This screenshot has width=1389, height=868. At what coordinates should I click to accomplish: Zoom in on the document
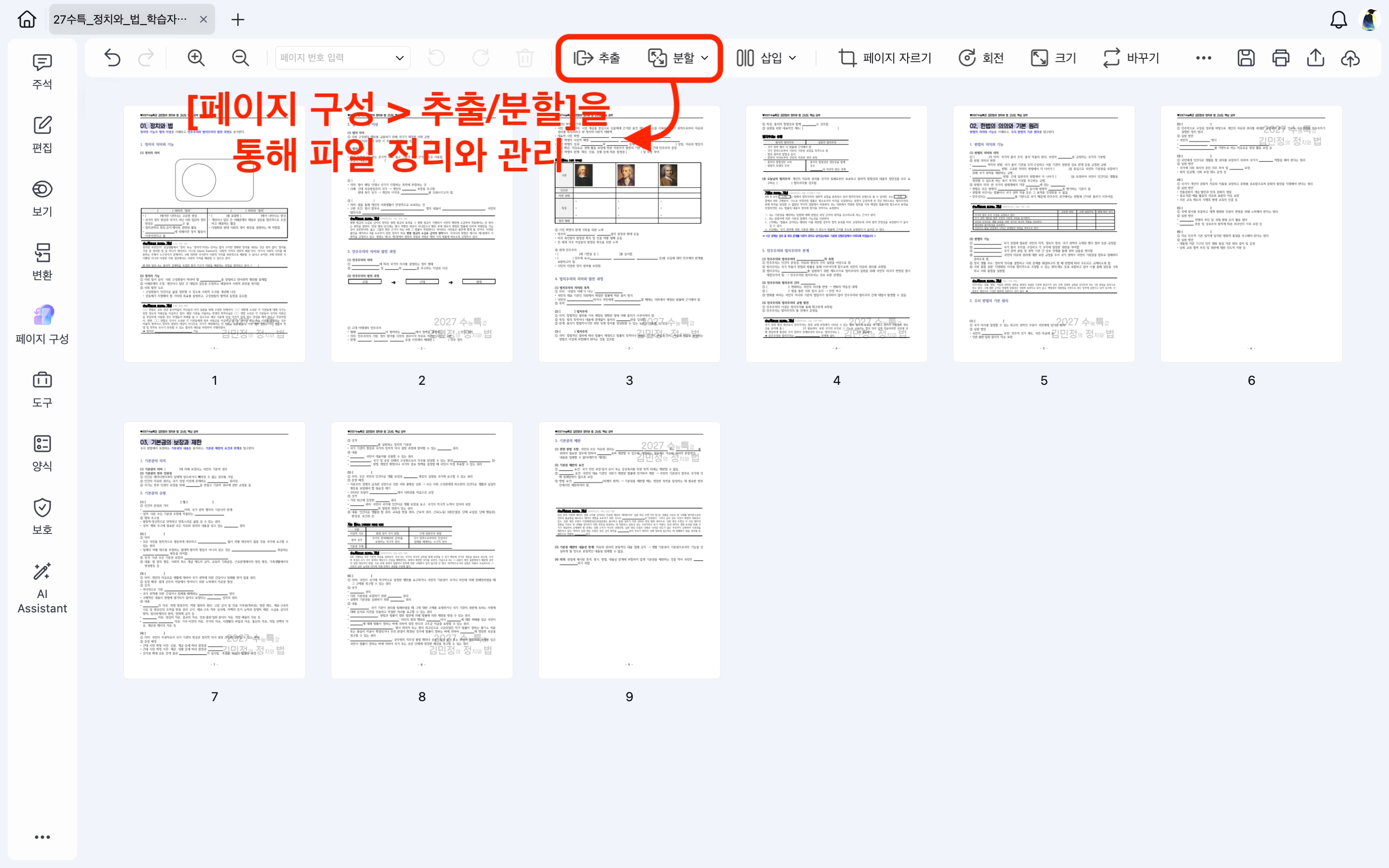click(x=195, y=57)
